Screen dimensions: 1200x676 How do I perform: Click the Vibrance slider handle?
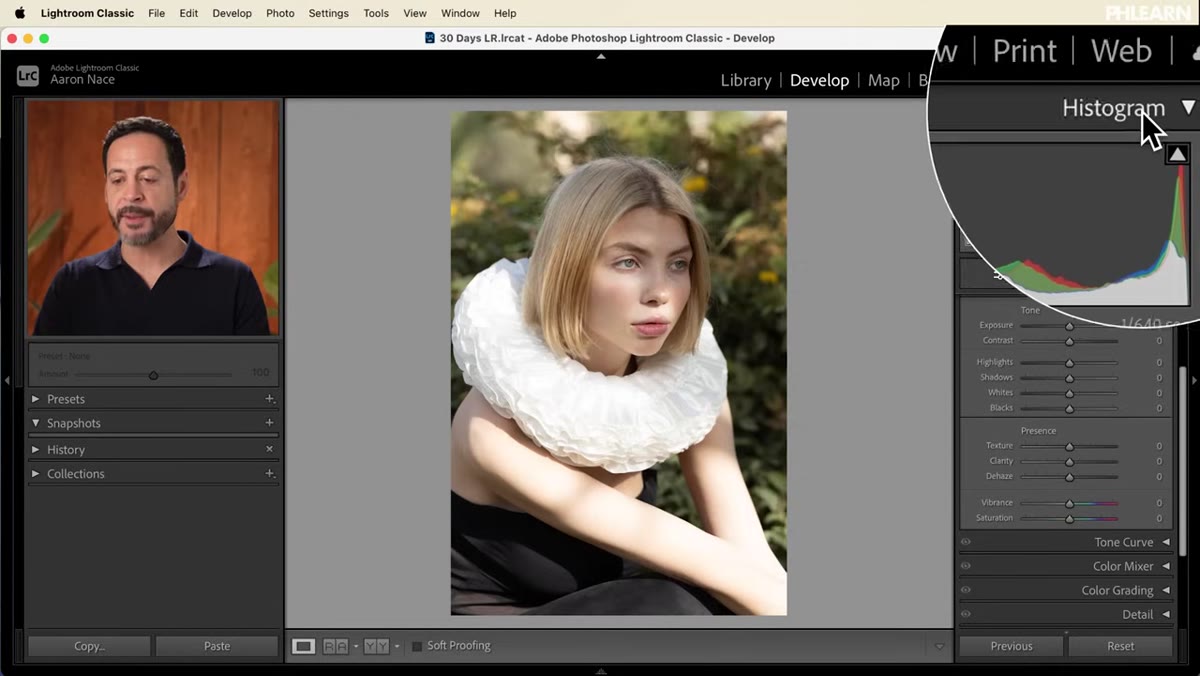[x=1069, y=503]
